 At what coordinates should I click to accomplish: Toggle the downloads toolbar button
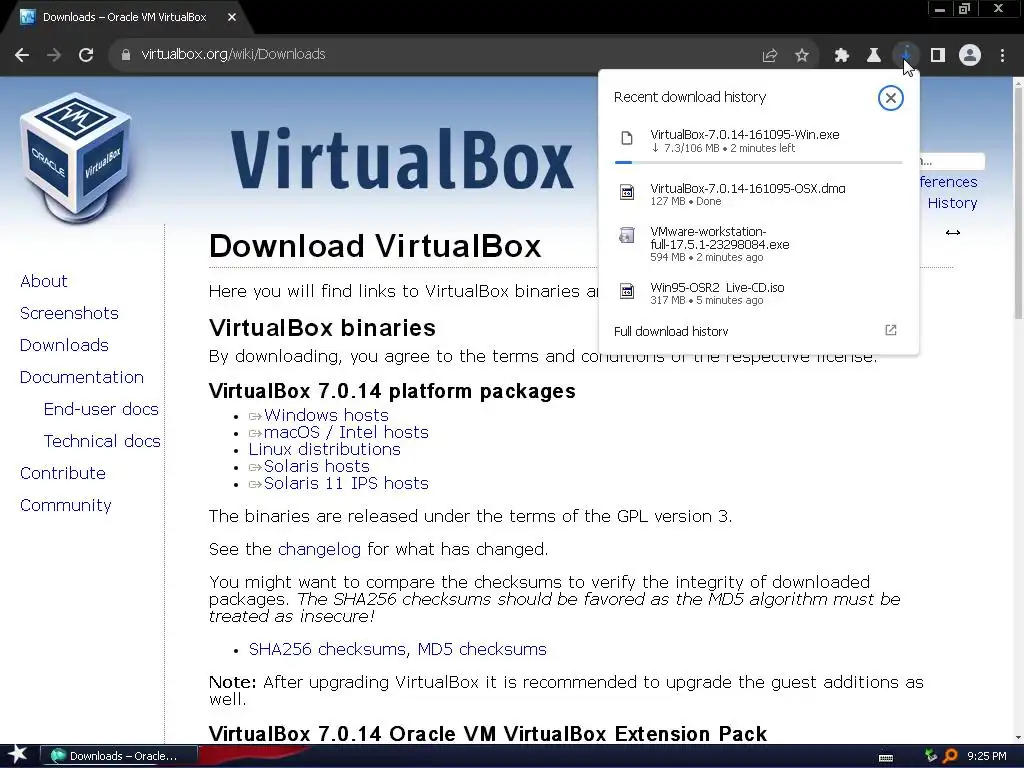(x=906, y=56)
